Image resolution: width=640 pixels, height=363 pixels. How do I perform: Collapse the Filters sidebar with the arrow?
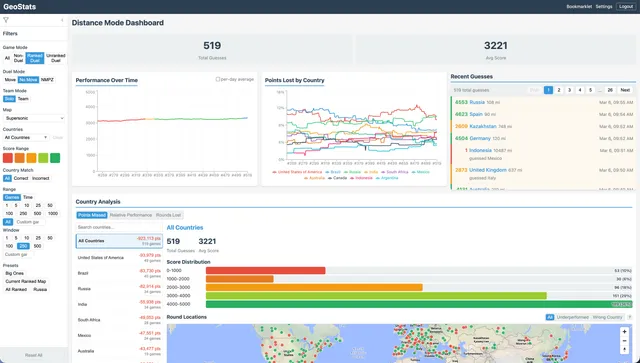coord(62,20)
